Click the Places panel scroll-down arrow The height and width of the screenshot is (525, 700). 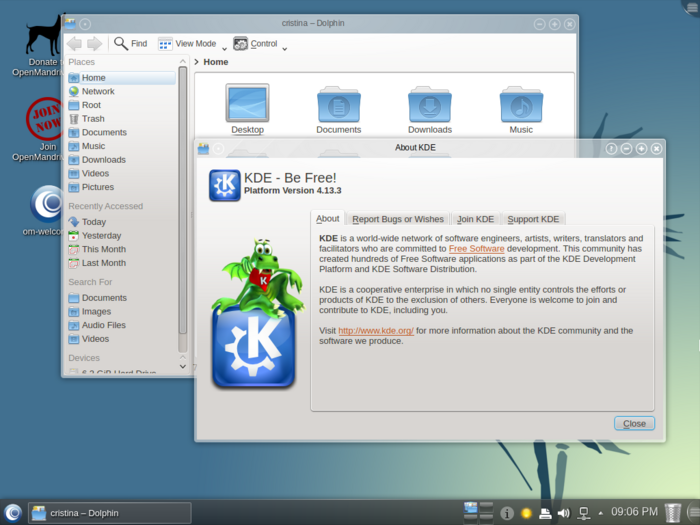pyautogui.click(x=183, y=367)
